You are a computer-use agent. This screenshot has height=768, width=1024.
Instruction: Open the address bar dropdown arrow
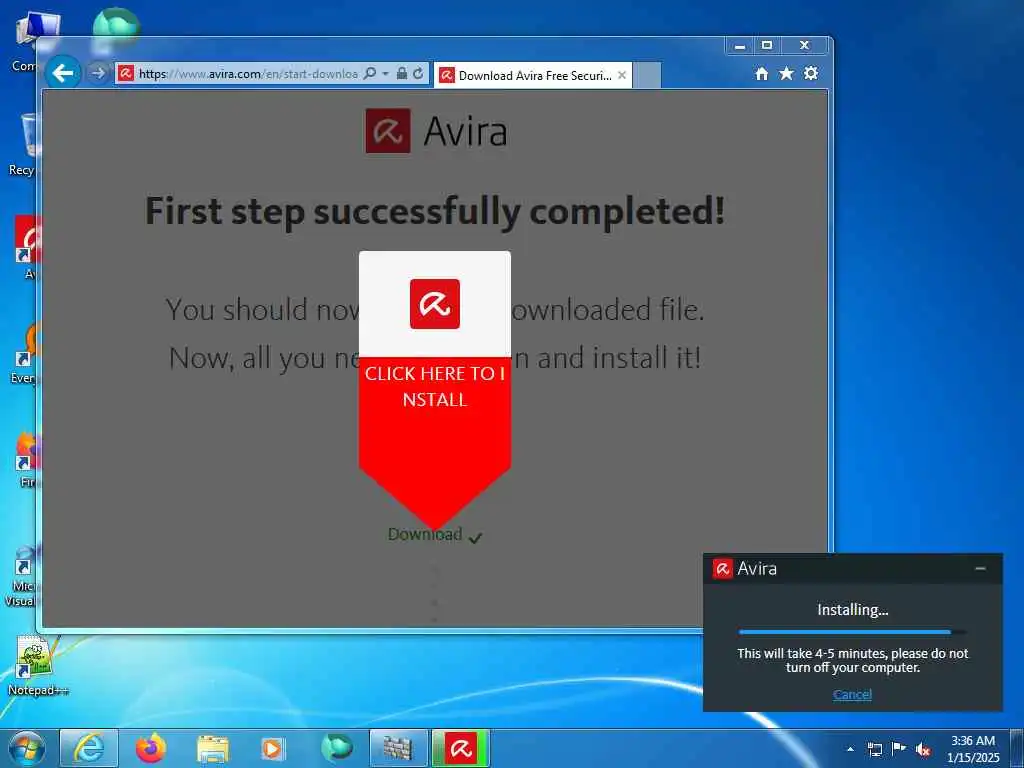click(x=385, y=74)
